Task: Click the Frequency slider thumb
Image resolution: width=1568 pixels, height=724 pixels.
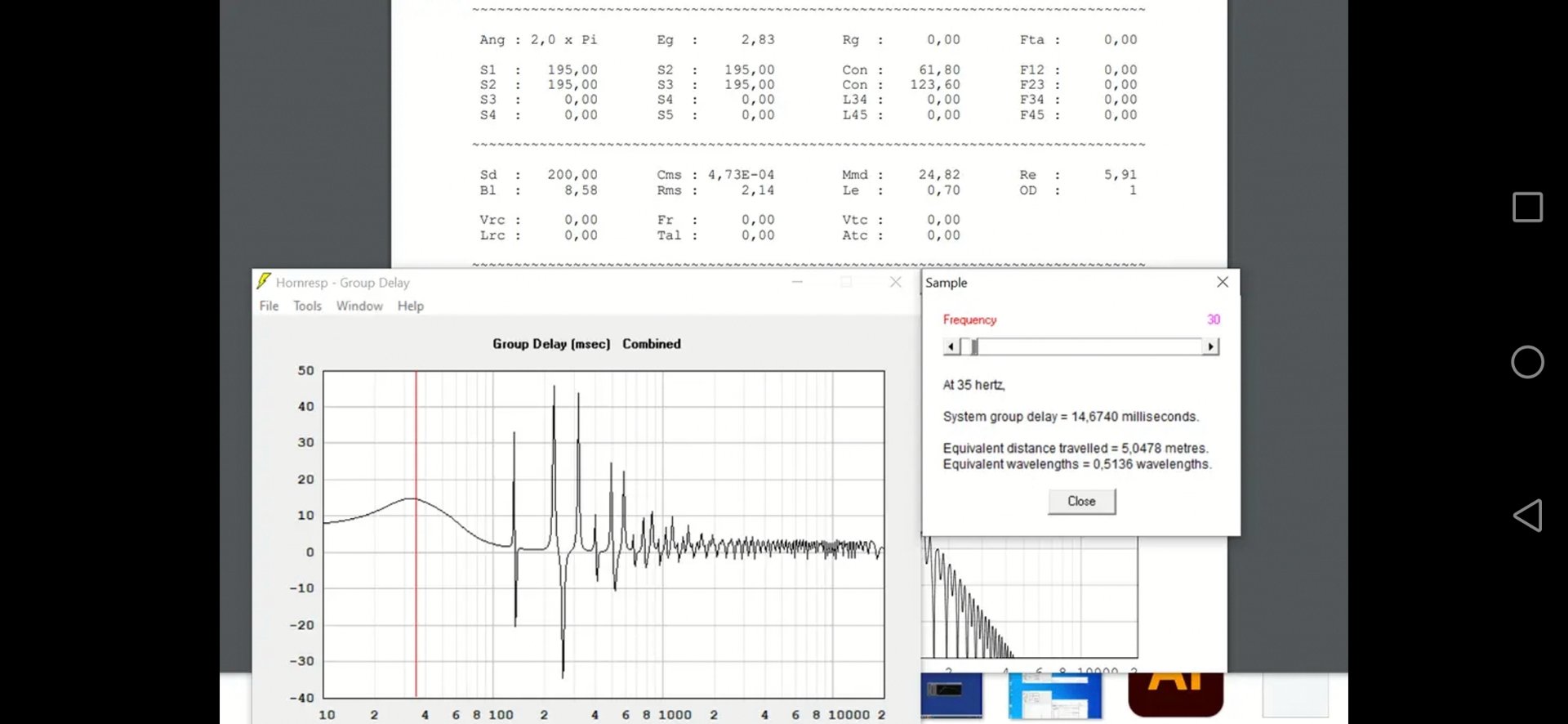Action: coord(973,346)
